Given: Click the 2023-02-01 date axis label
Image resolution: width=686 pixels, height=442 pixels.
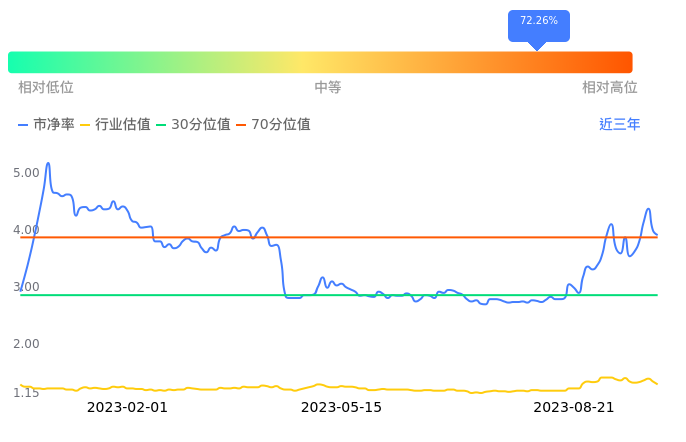Looking at the screenshot, I should click(127, 407).
